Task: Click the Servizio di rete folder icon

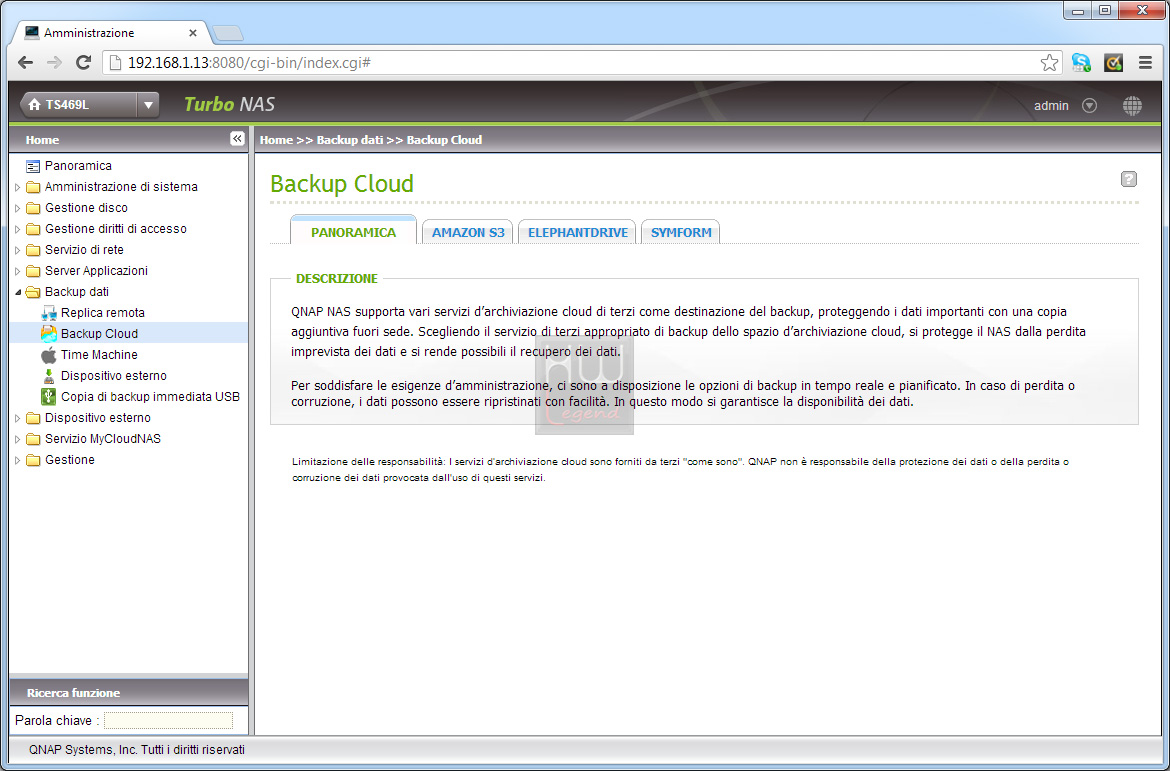Action: coord(33,249)
